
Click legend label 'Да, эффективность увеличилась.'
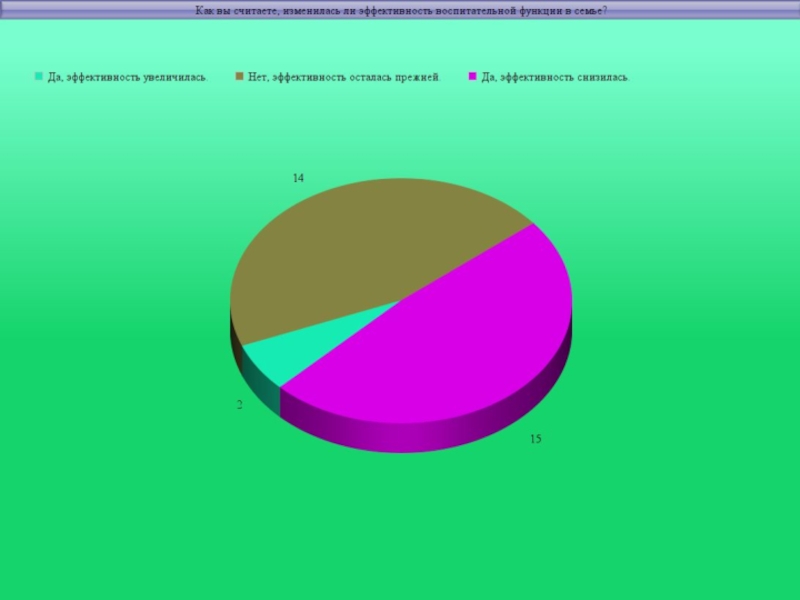point(128,77)
